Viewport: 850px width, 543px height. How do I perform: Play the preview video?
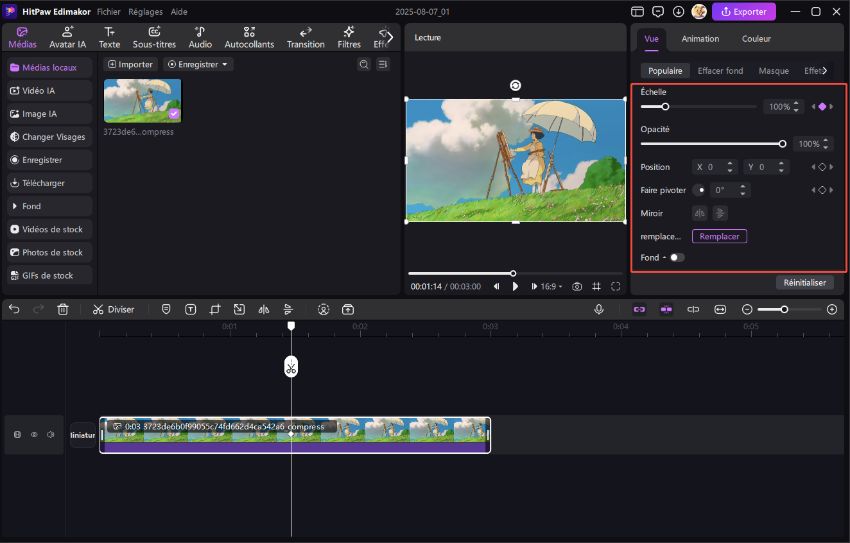(515, 286)
